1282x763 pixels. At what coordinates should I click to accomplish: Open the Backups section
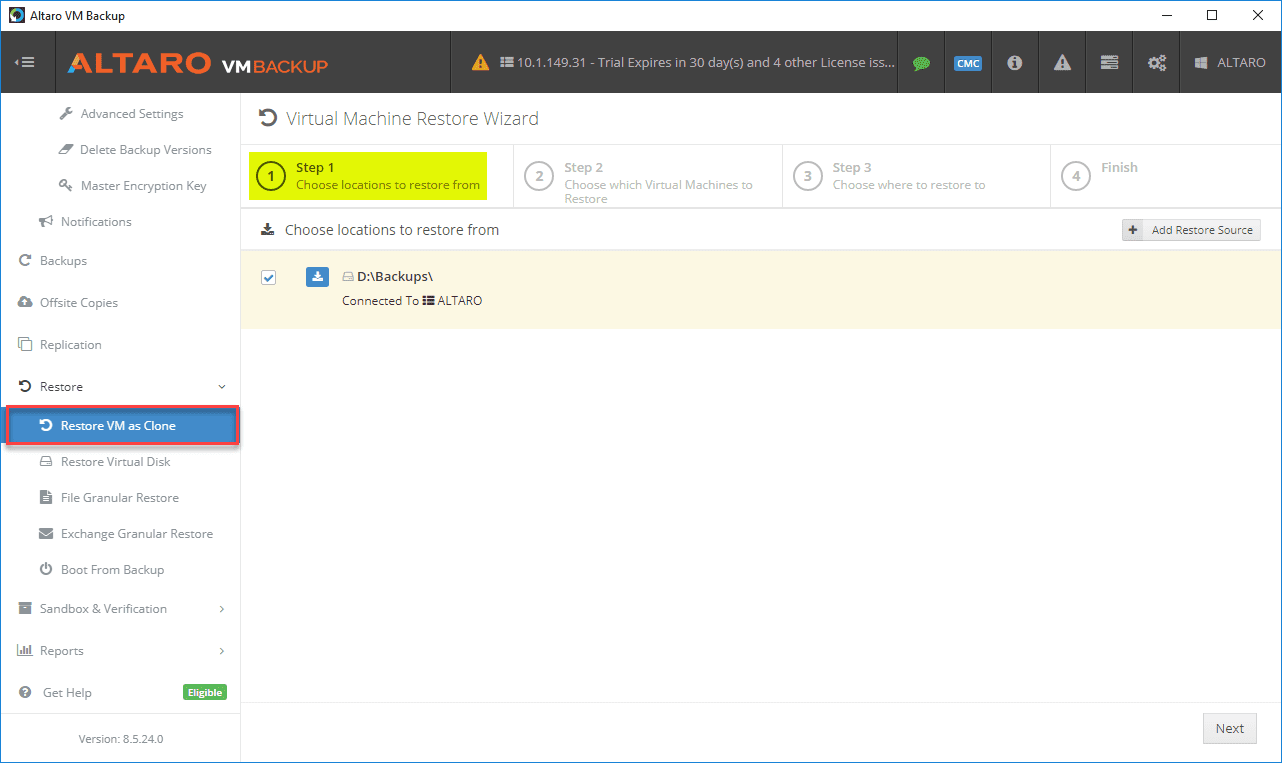tap(63, 261)
